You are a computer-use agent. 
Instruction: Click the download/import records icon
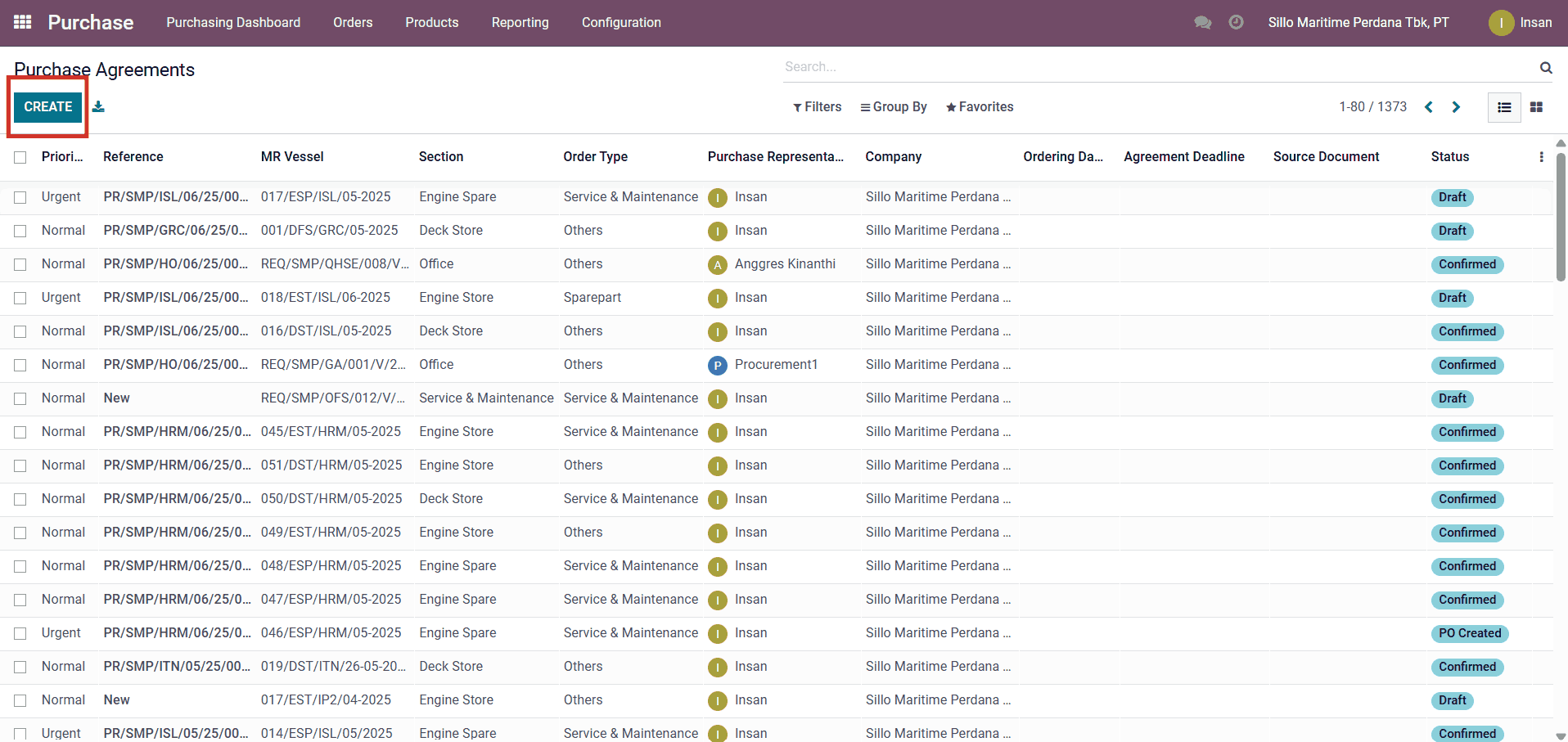[x=98, y=106]
